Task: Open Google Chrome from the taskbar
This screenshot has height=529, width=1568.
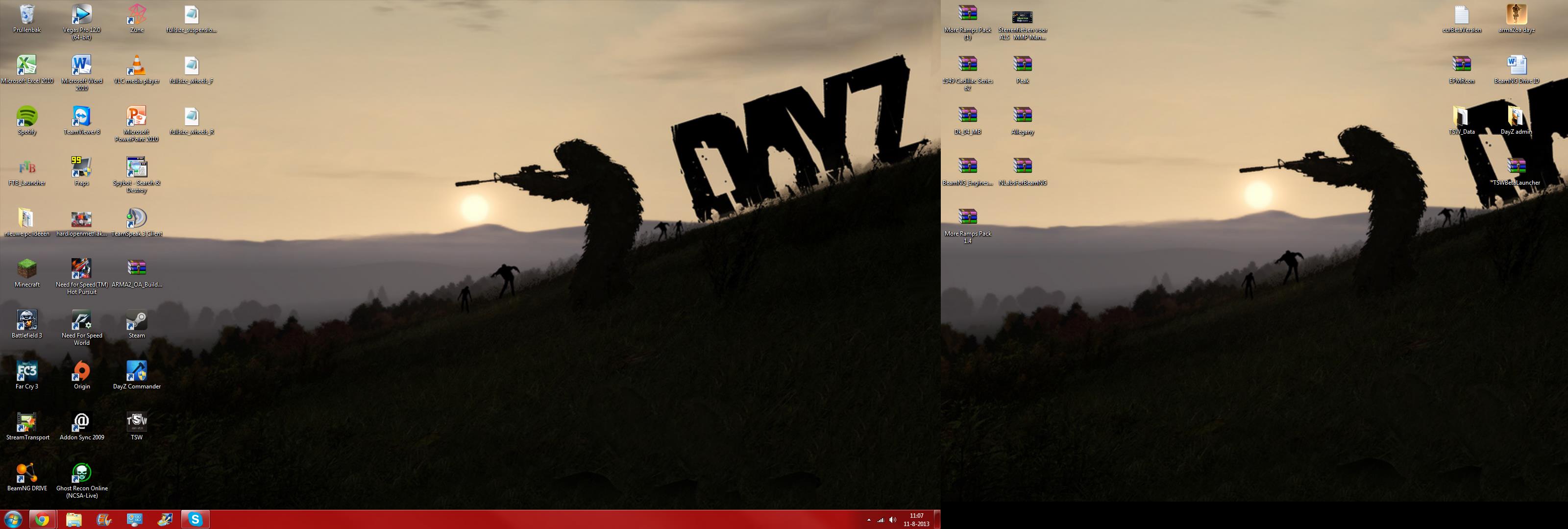Action: click(x=42, y=519)
